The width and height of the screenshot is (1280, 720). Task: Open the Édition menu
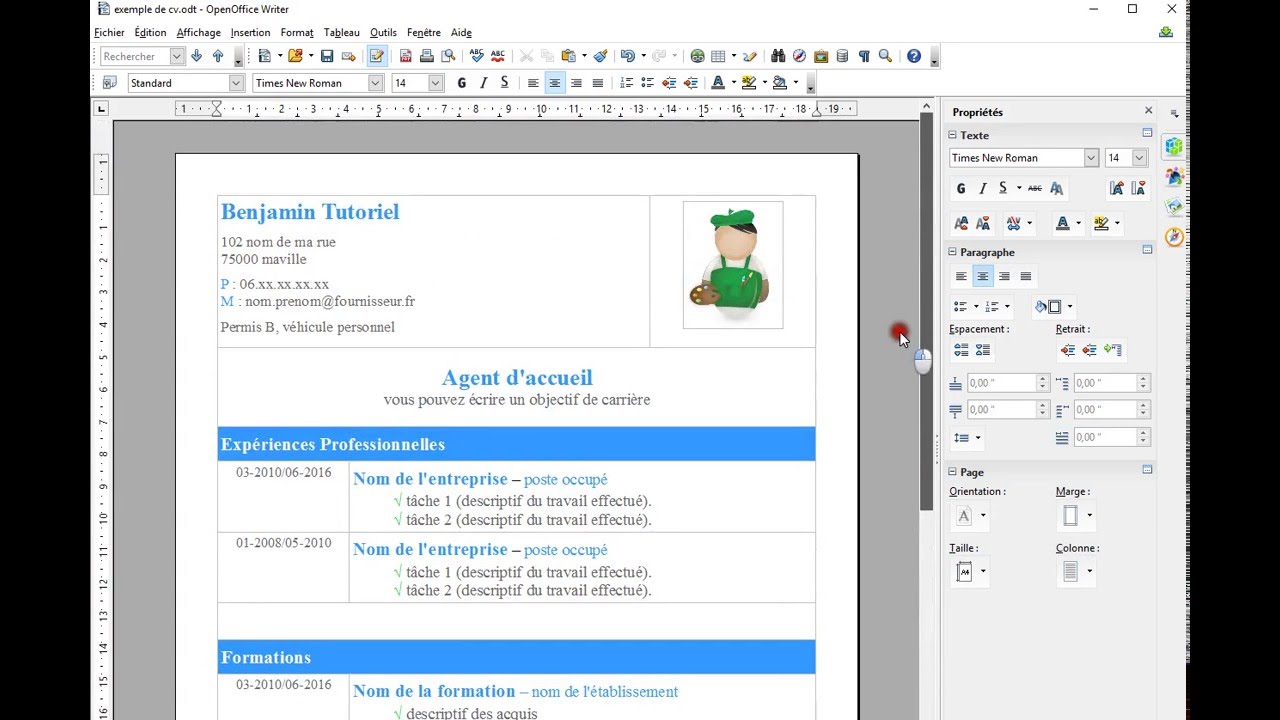(150, 33)
